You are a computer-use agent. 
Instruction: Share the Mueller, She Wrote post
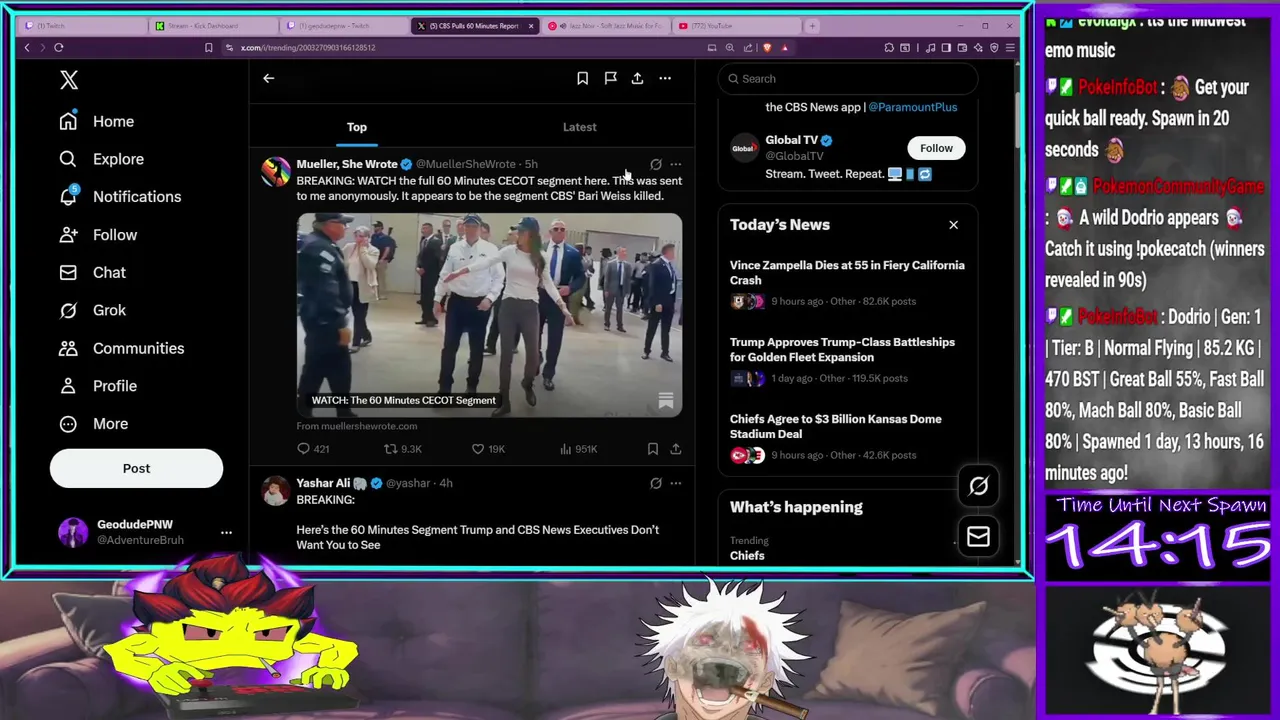676,449
